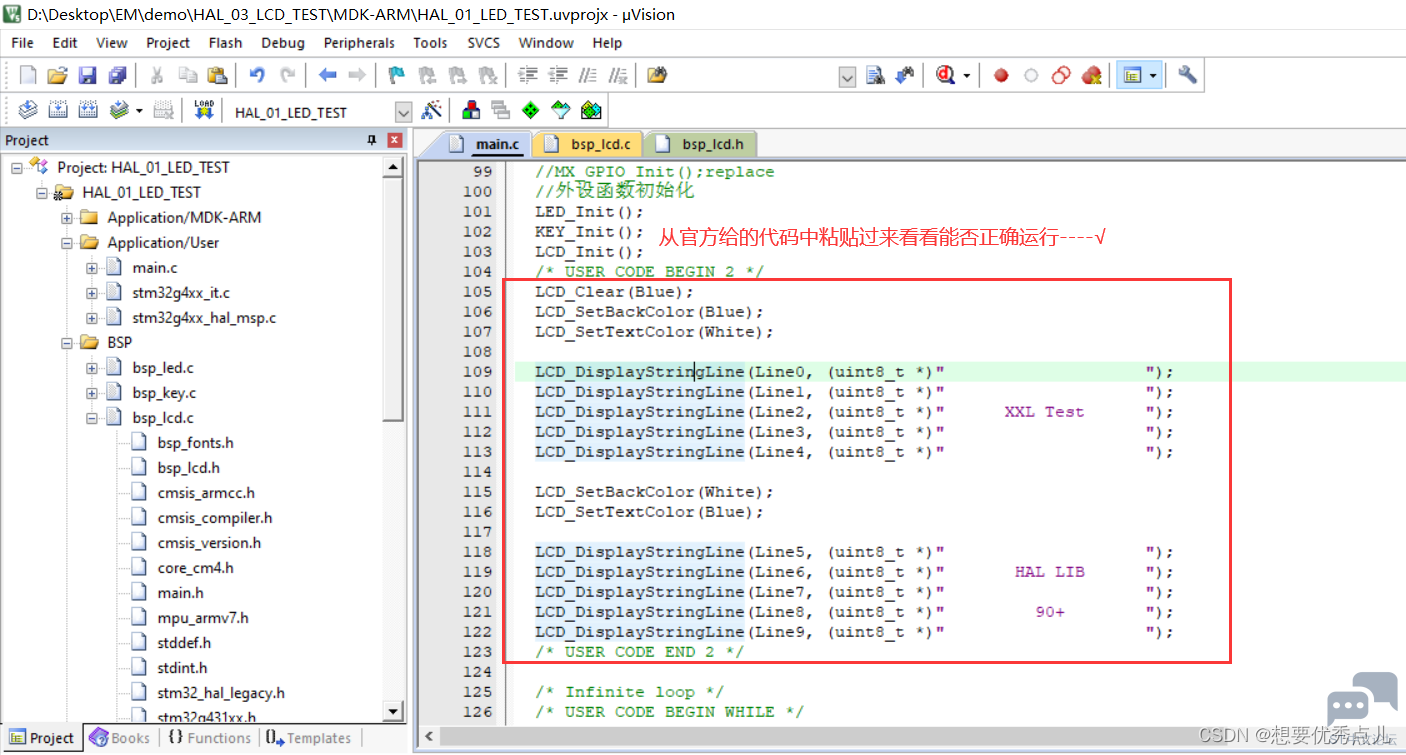Open the File menu

click(x=22, y=43)
